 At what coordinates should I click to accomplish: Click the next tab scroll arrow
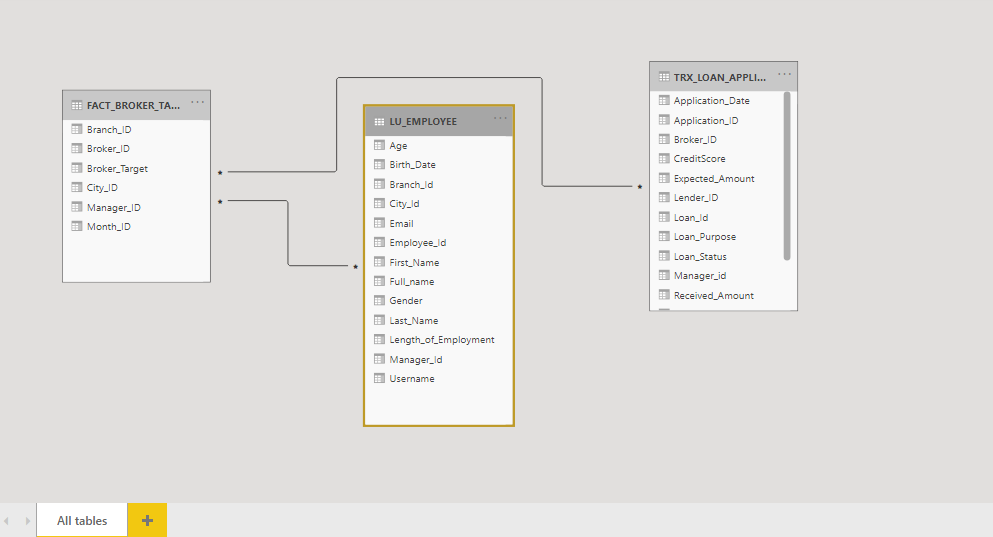pyautogui.click(x=27, y=521)
